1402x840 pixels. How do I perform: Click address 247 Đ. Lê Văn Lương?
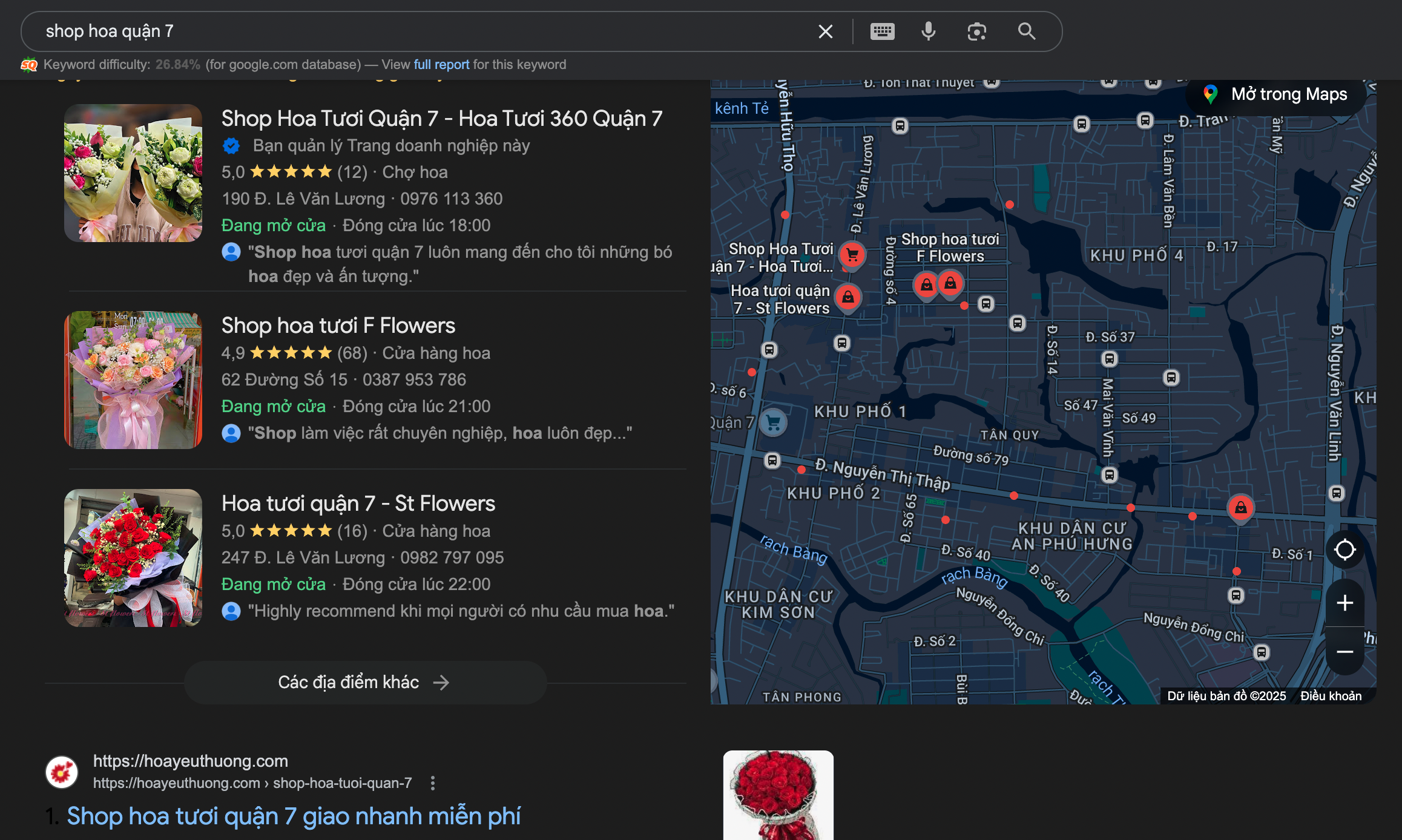(x=303, y=557)
